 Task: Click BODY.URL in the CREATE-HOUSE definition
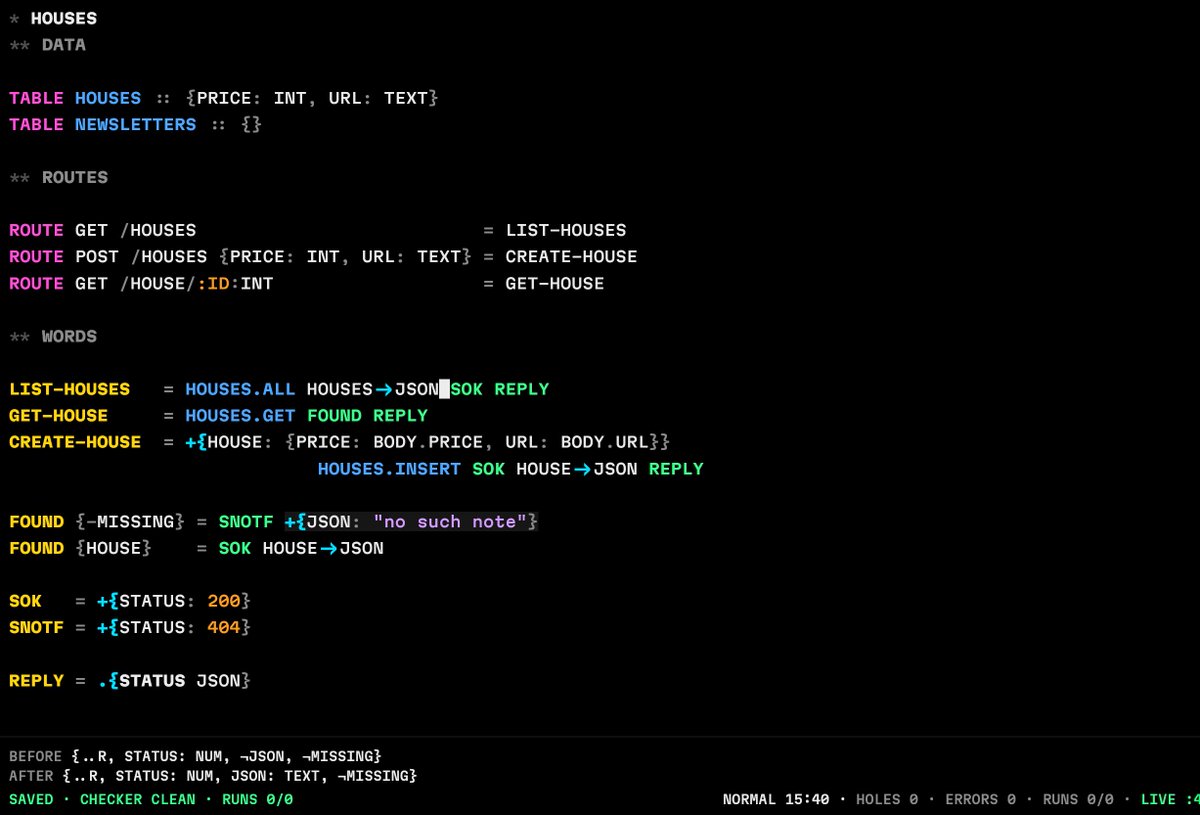pos(604,442)
